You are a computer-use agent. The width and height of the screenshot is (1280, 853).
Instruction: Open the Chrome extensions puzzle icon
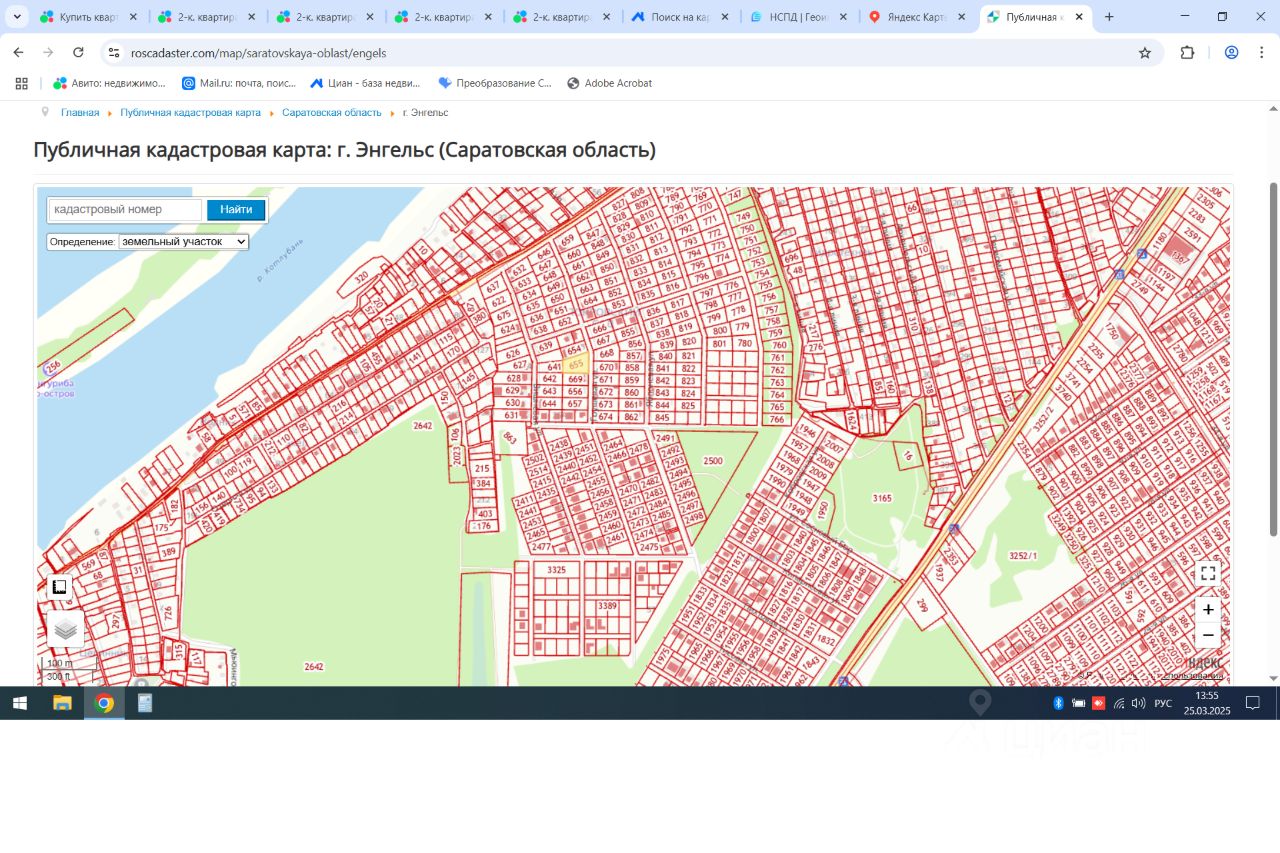tap(1187, 53)
